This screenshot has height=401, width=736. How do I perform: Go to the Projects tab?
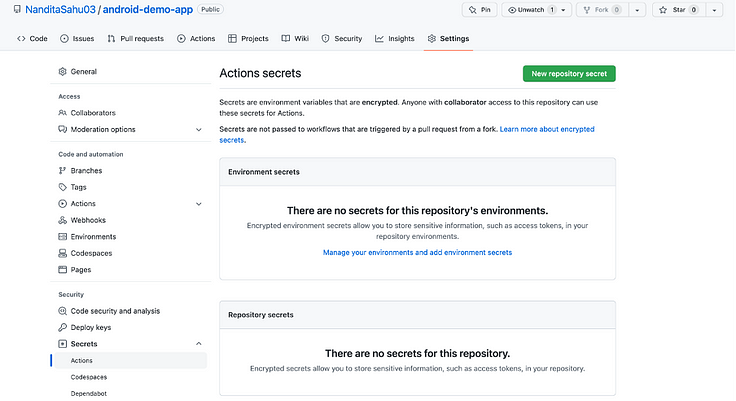[248, 39]
